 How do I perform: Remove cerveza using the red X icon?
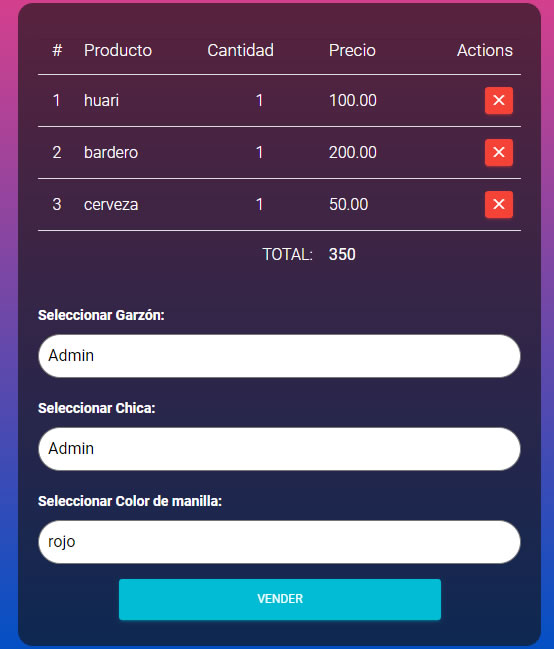[499, 204]
